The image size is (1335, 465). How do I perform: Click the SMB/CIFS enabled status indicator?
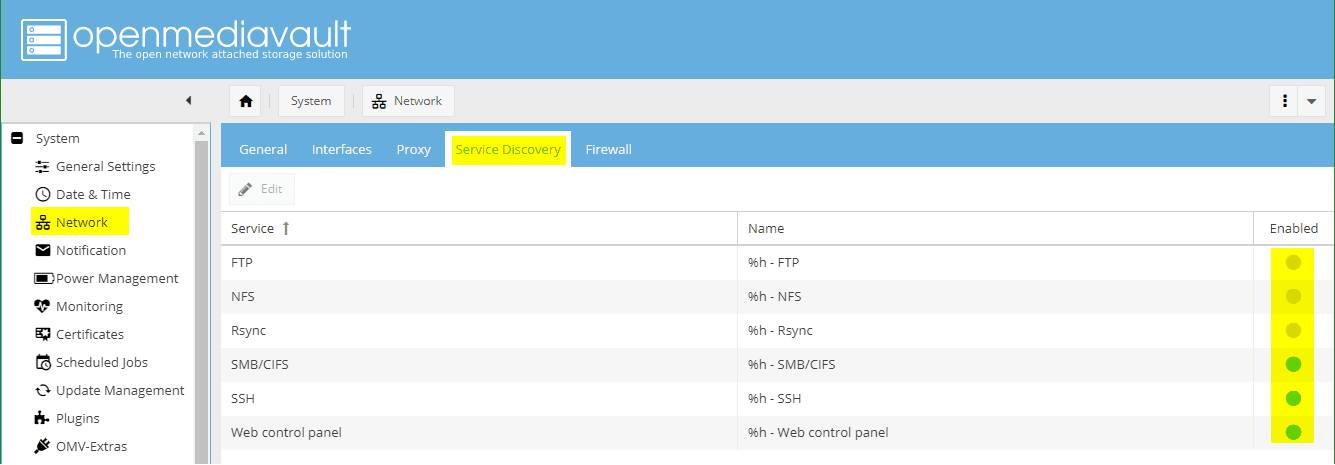pyautogui.click(x=1293, y=364)
